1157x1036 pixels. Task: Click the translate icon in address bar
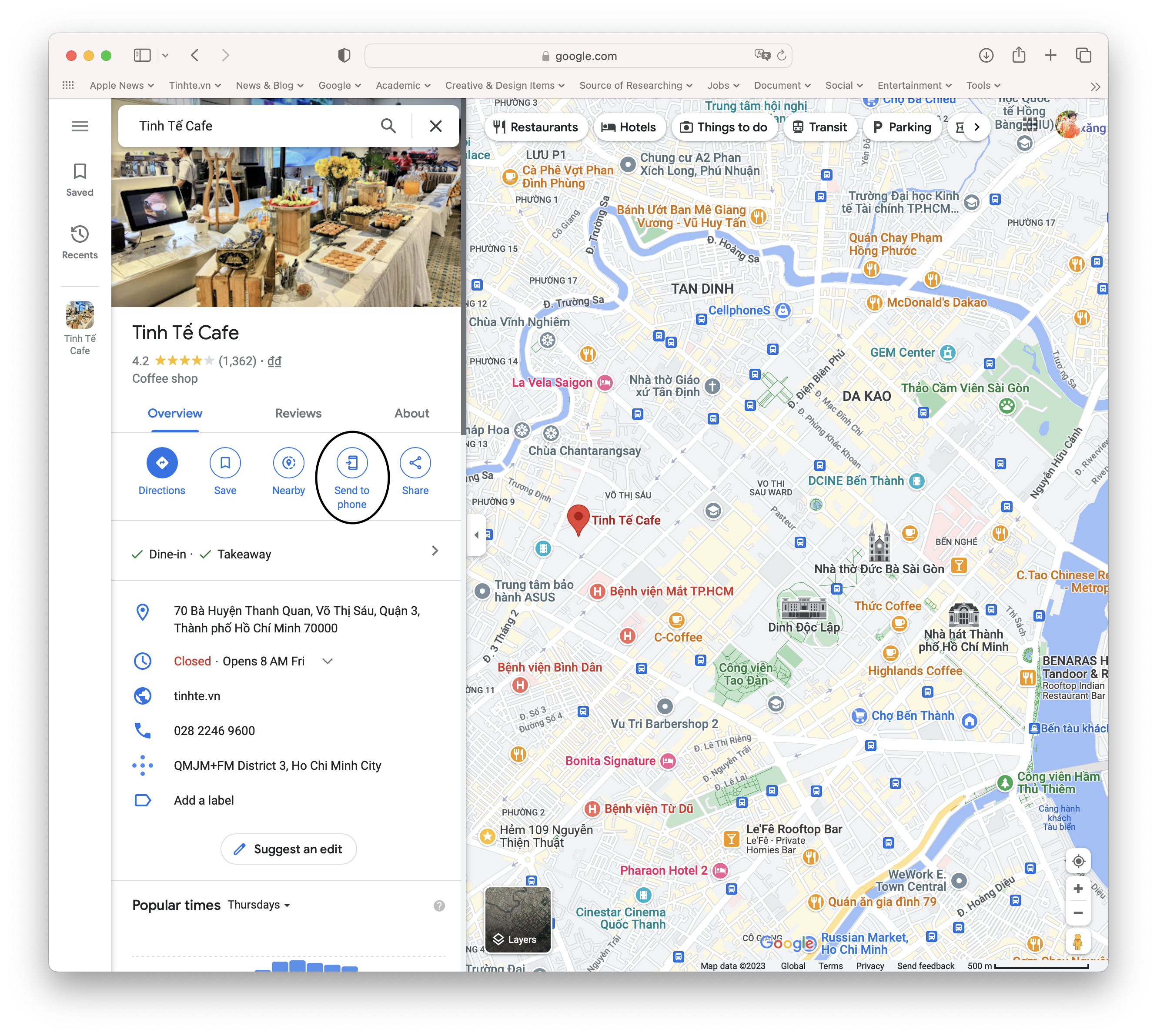(x=762, y=55)
